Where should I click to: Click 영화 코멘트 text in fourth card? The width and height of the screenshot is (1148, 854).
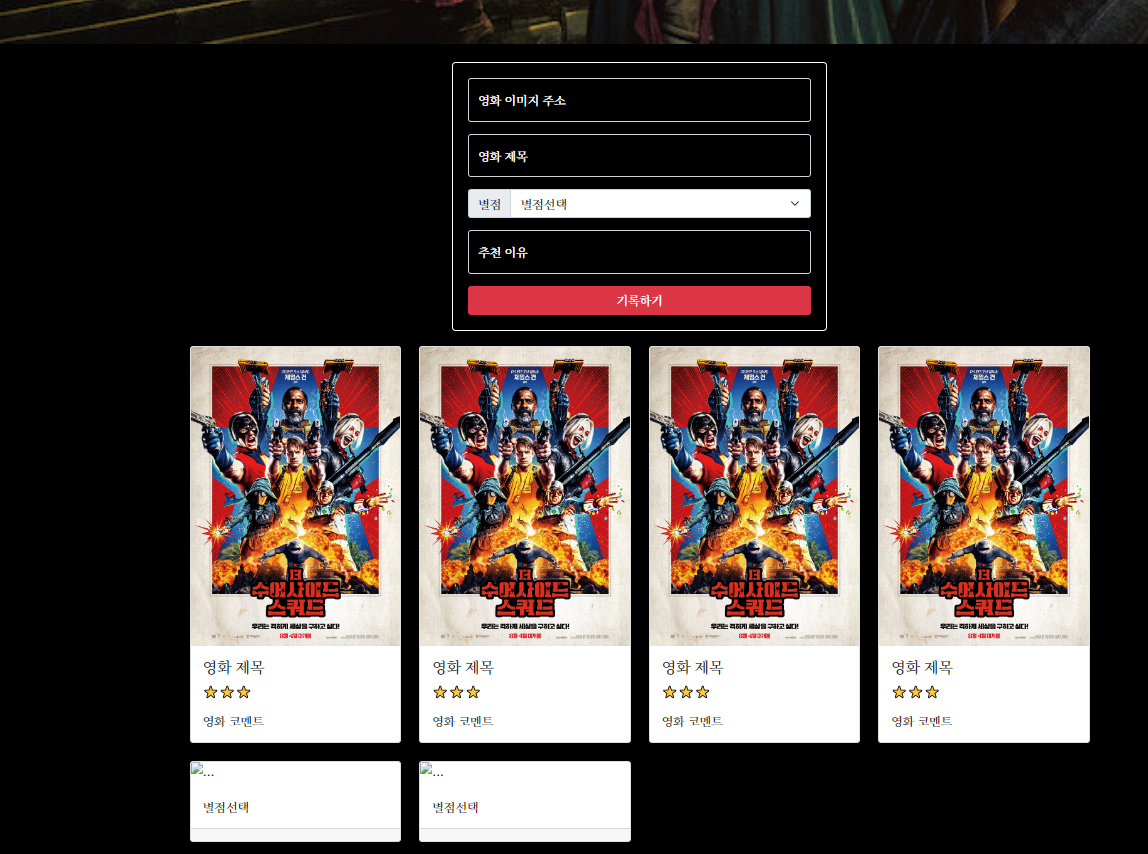(922, 721)
